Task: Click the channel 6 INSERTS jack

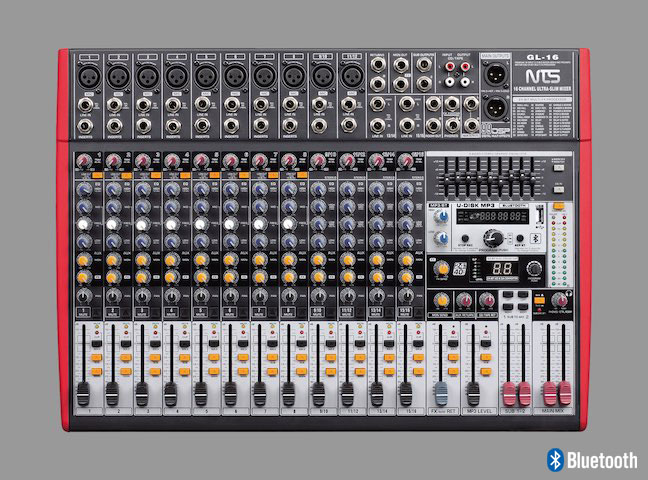Action: click(232, 125)
